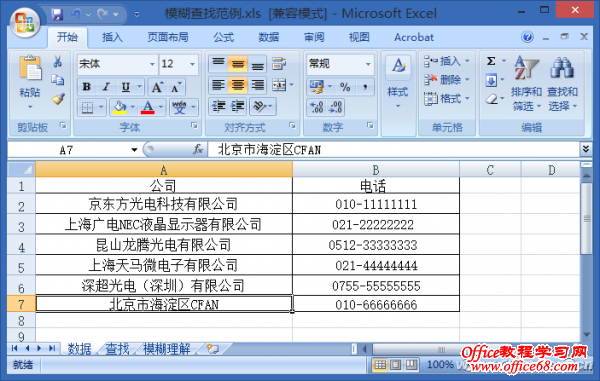Image resolution: width=600 pixels, height=381 pixels.
Task: Apply red font color
Action: pyautogui.click(x=147, y=107)
